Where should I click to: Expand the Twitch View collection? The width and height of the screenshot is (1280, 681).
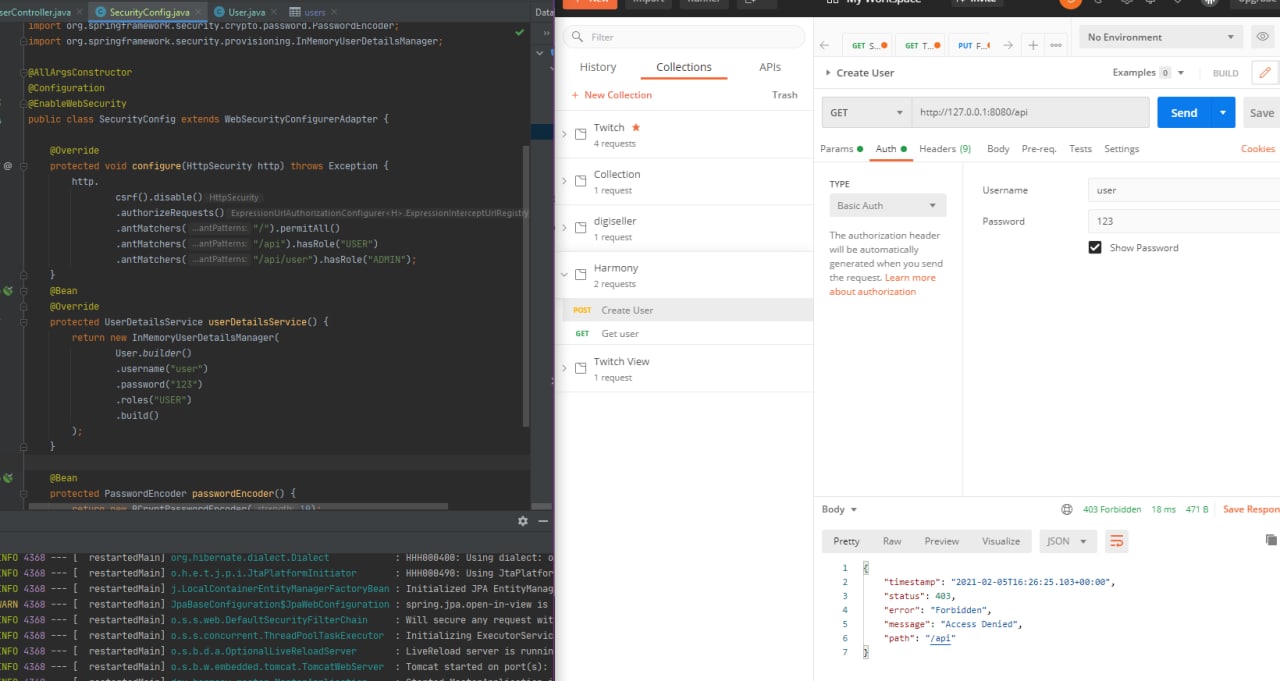(x=564, y=368)
